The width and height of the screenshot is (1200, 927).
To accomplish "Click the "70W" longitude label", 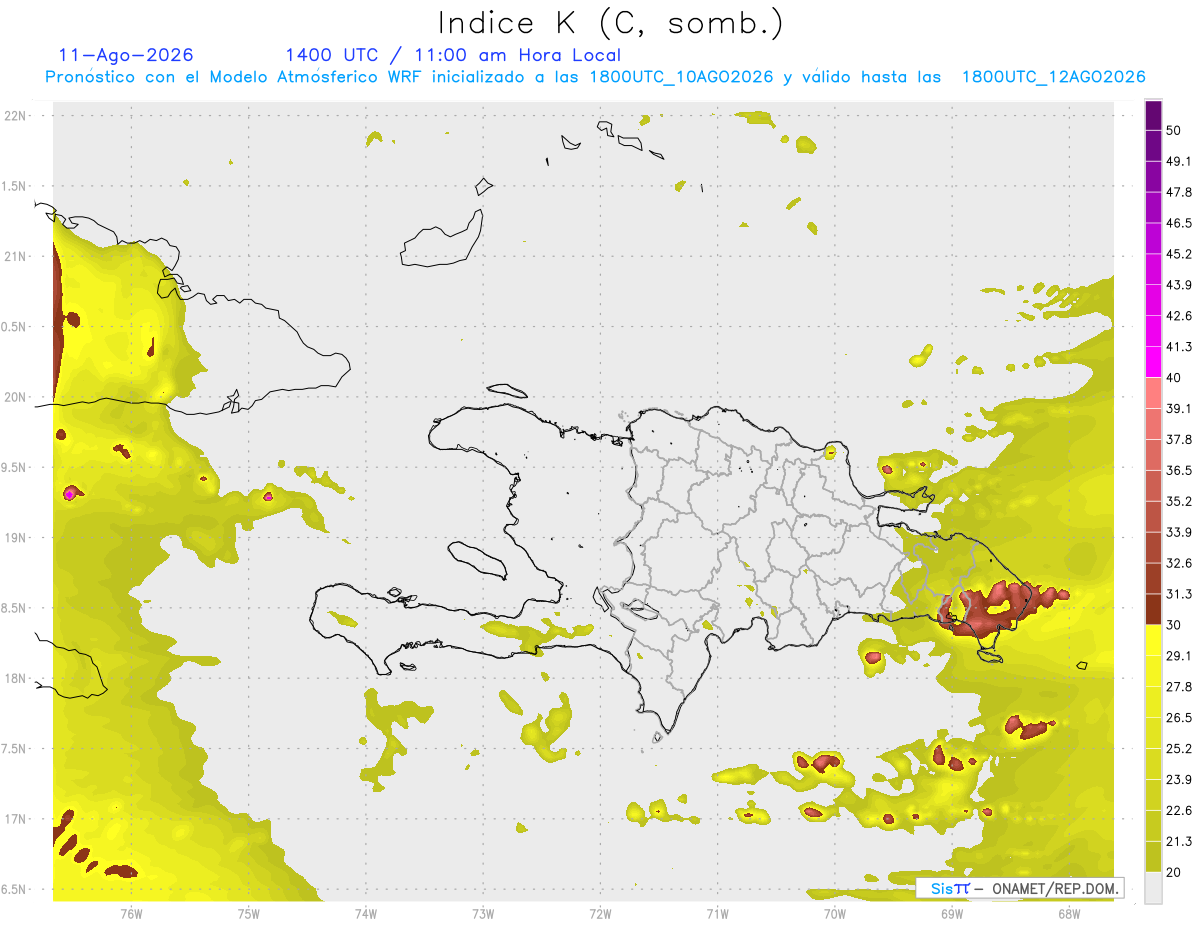I will pos(834,913).
